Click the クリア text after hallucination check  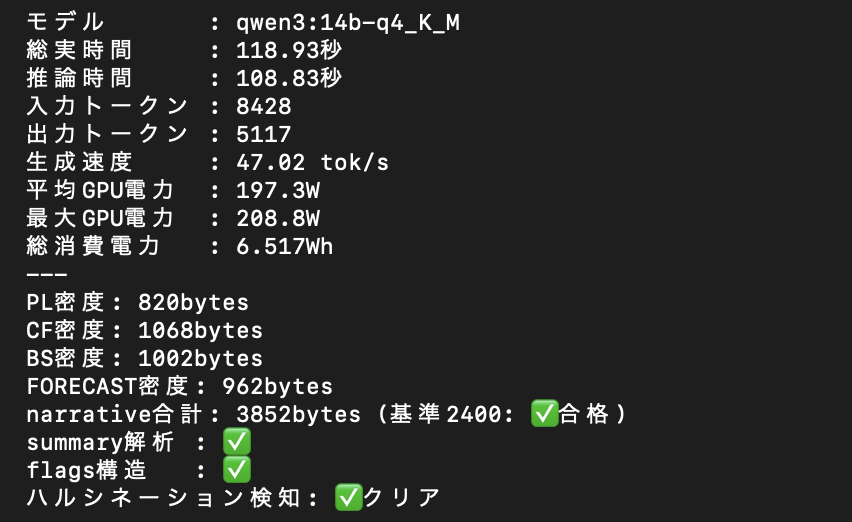coord(402,498)
